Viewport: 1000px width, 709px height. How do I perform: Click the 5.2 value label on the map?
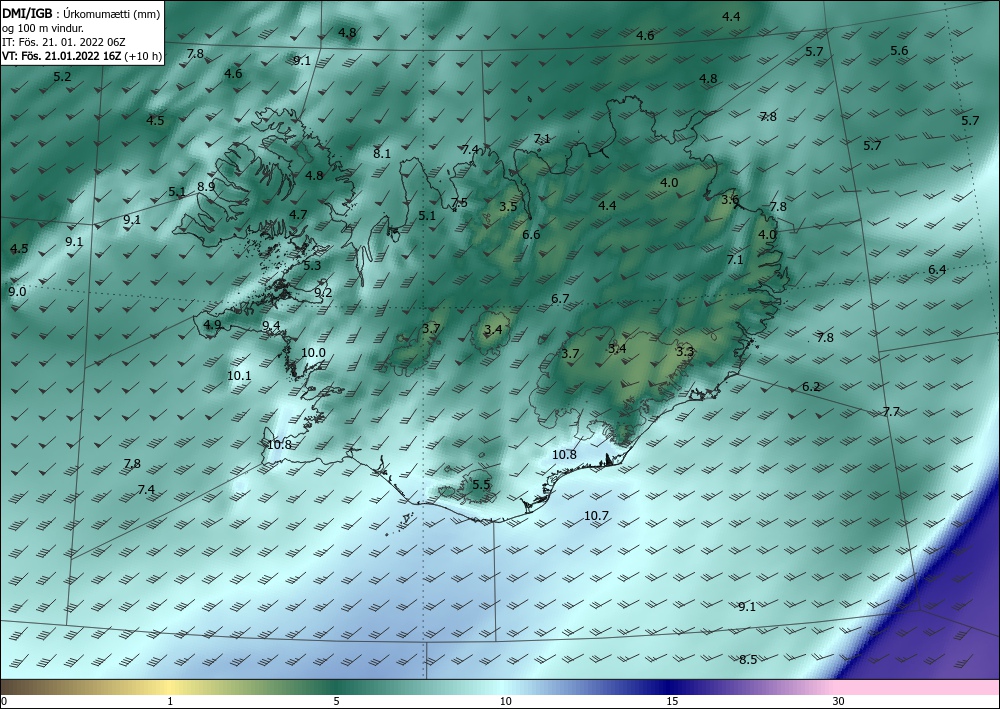pos(62,77)
